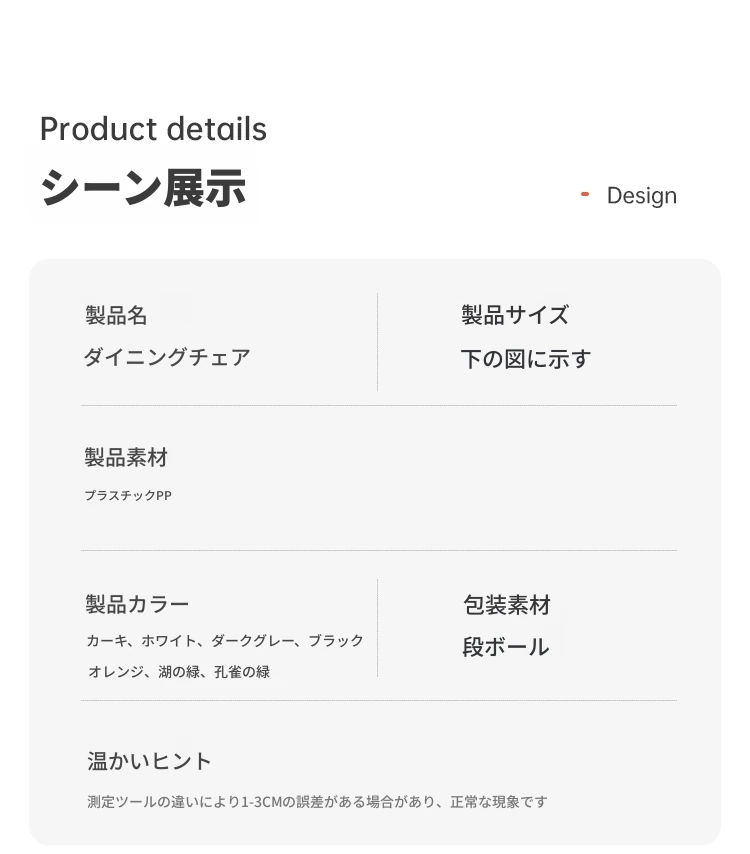The width and height of the screenshot is (750, 854).
Task: Click the プラスチックPP material text
Action: (x=128, y=496)
